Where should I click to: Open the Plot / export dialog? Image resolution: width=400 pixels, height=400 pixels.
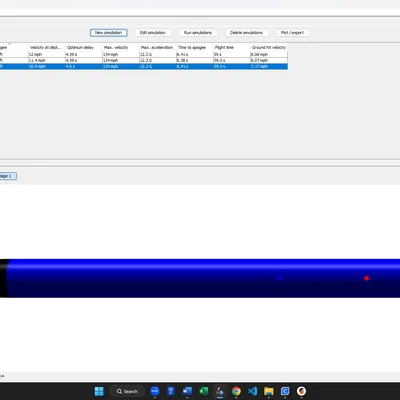point(292,33)
